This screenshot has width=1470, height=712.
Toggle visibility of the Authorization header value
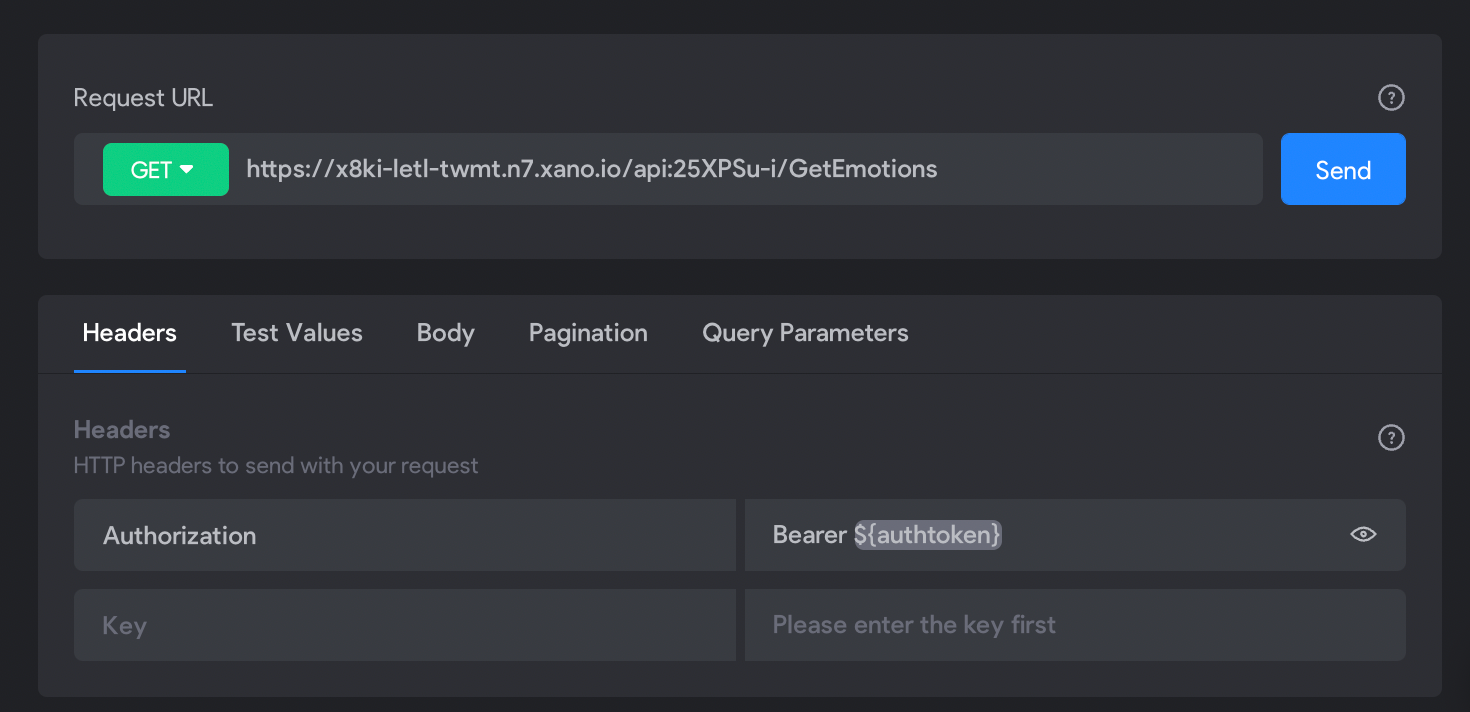[x=1363, y=535]
